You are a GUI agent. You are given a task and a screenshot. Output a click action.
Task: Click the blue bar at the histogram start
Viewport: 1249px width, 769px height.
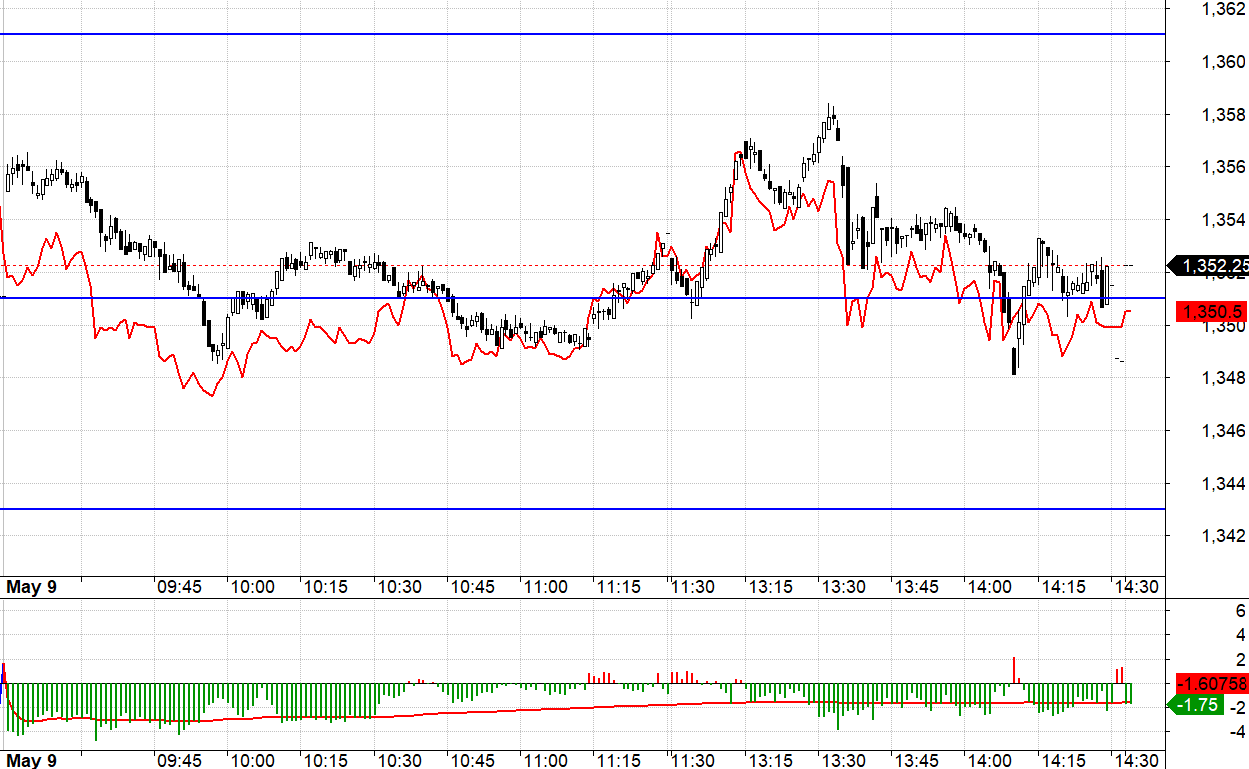[x=4, y=672]
